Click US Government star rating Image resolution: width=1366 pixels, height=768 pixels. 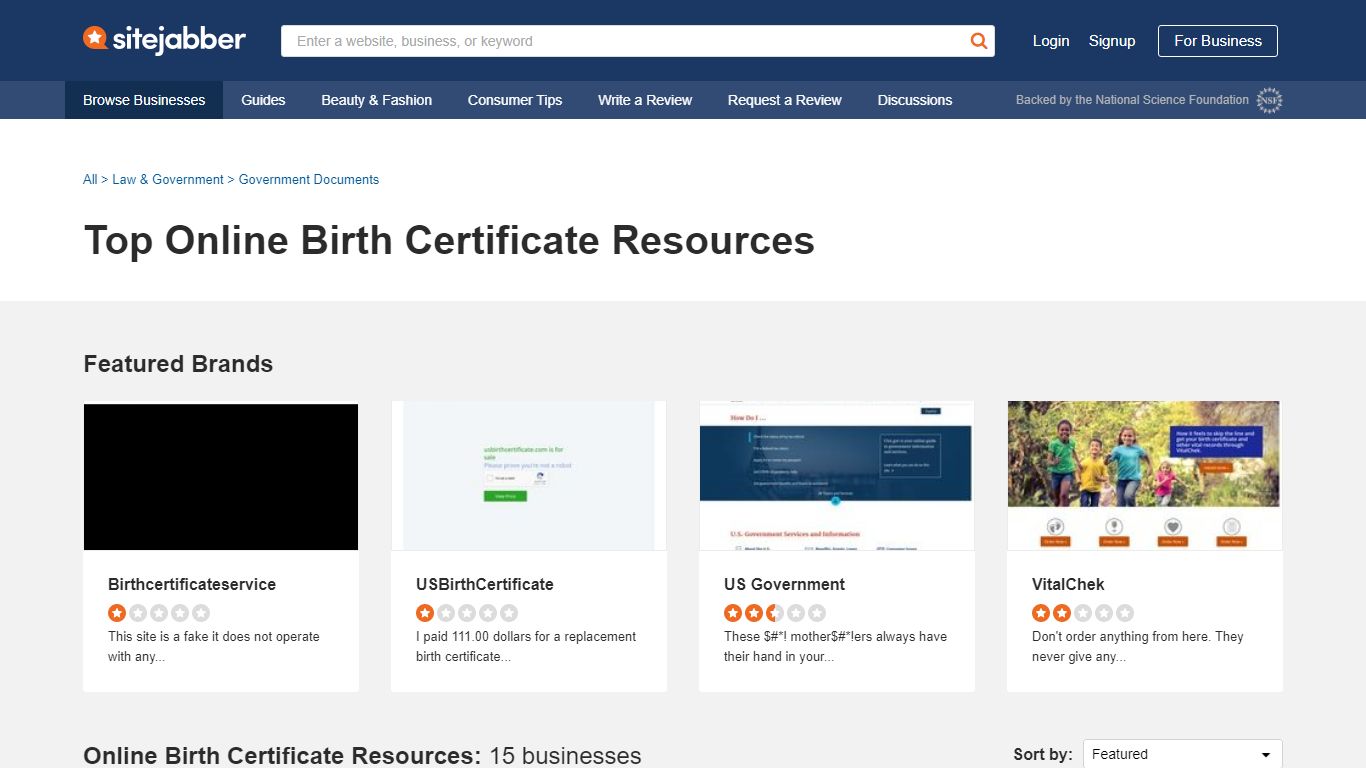pos(775,613)
